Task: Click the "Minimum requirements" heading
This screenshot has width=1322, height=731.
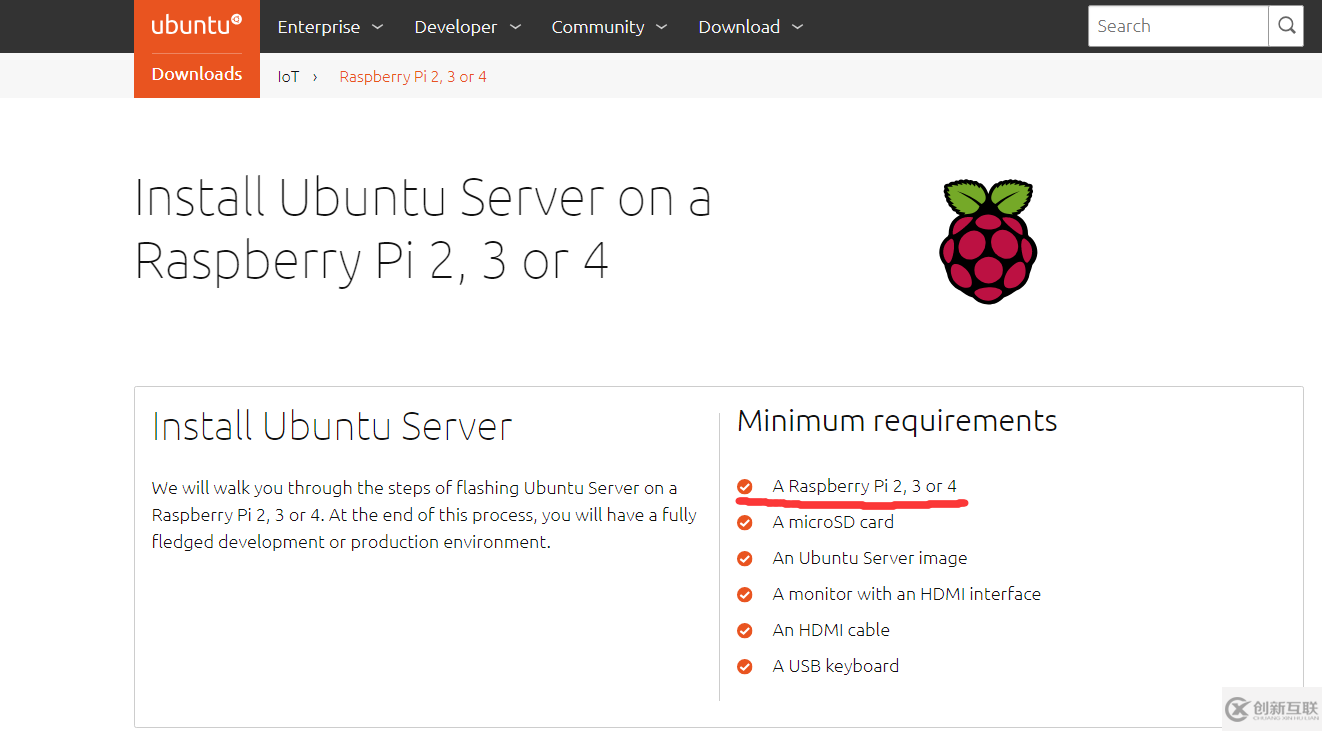Action: 897,421
